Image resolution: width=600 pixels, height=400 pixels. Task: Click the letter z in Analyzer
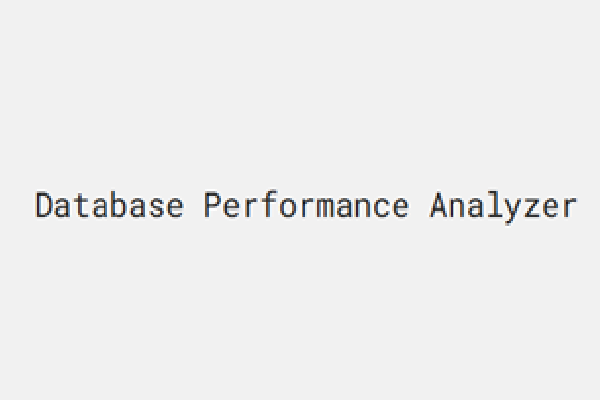(x=531, y=205)
